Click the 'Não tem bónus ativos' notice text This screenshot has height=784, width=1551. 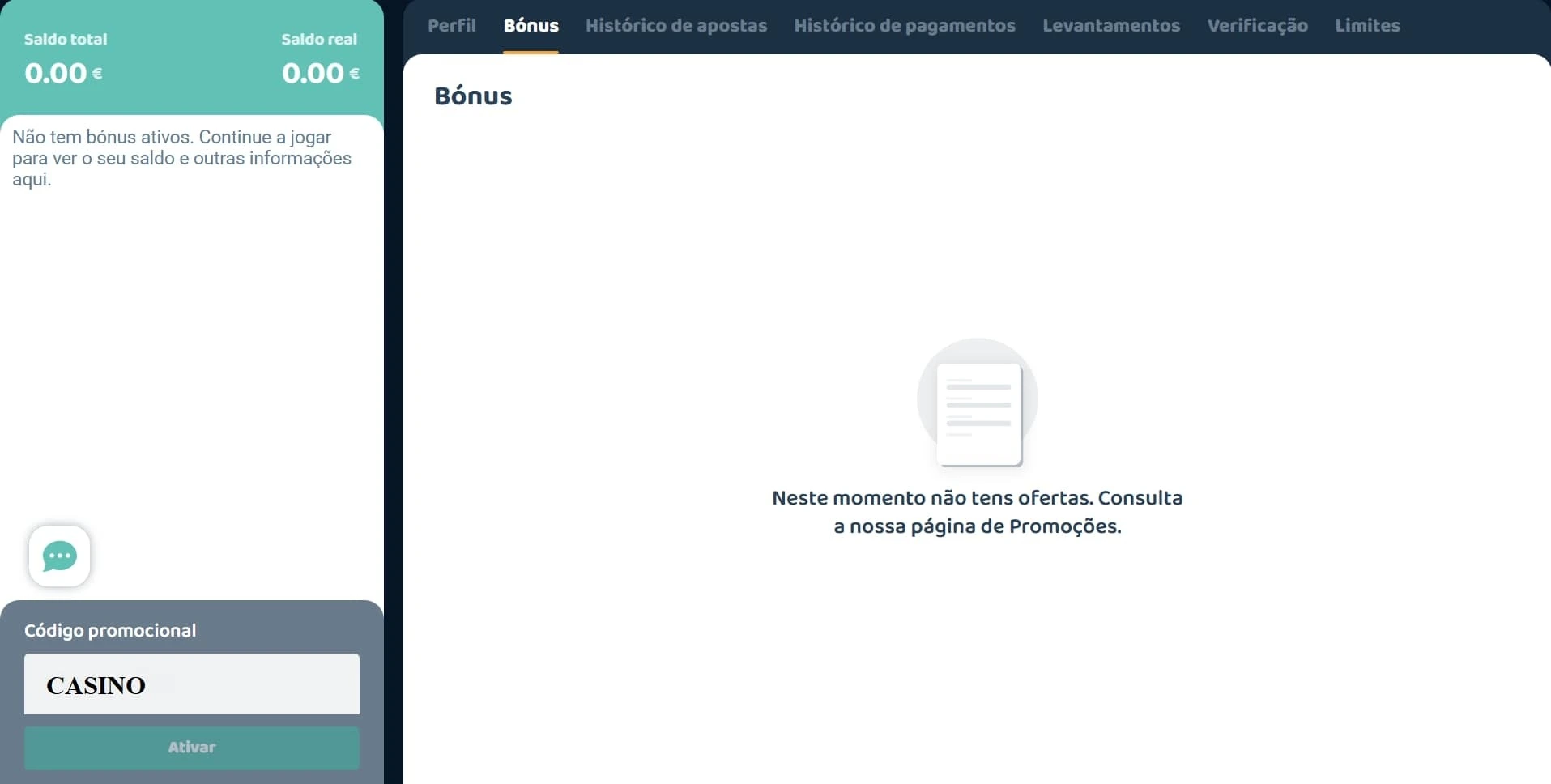(x=181, y=158)
